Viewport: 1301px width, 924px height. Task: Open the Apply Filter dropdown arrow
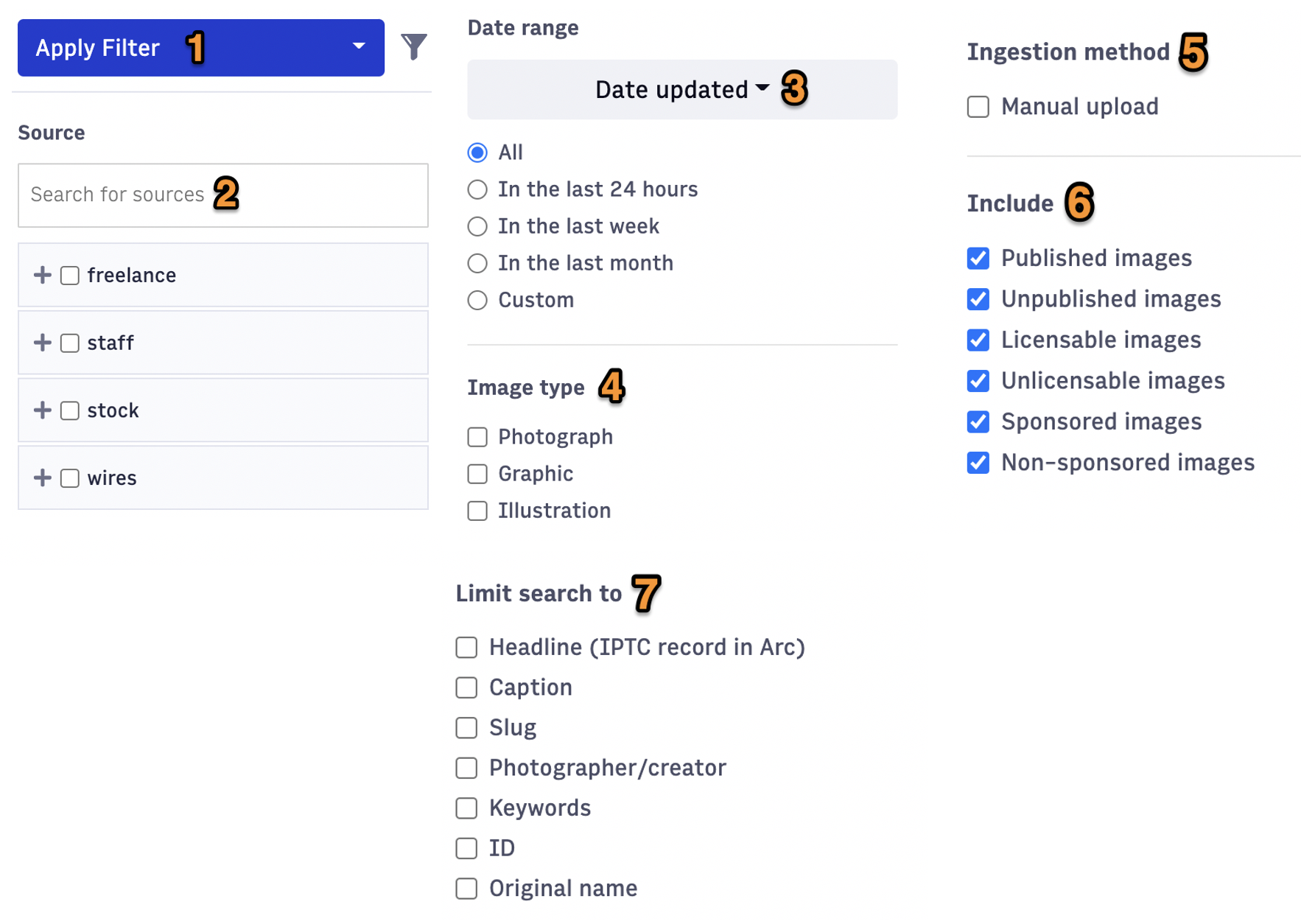tap(359, 46)
